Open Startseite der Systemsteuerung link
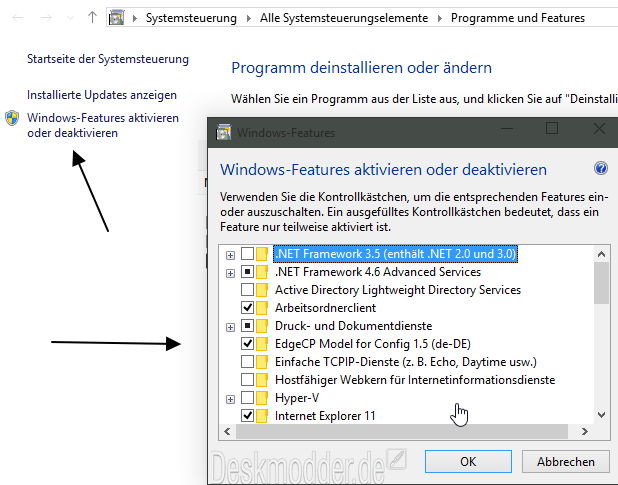Screen dimensions: 618x485 [108, 59]
